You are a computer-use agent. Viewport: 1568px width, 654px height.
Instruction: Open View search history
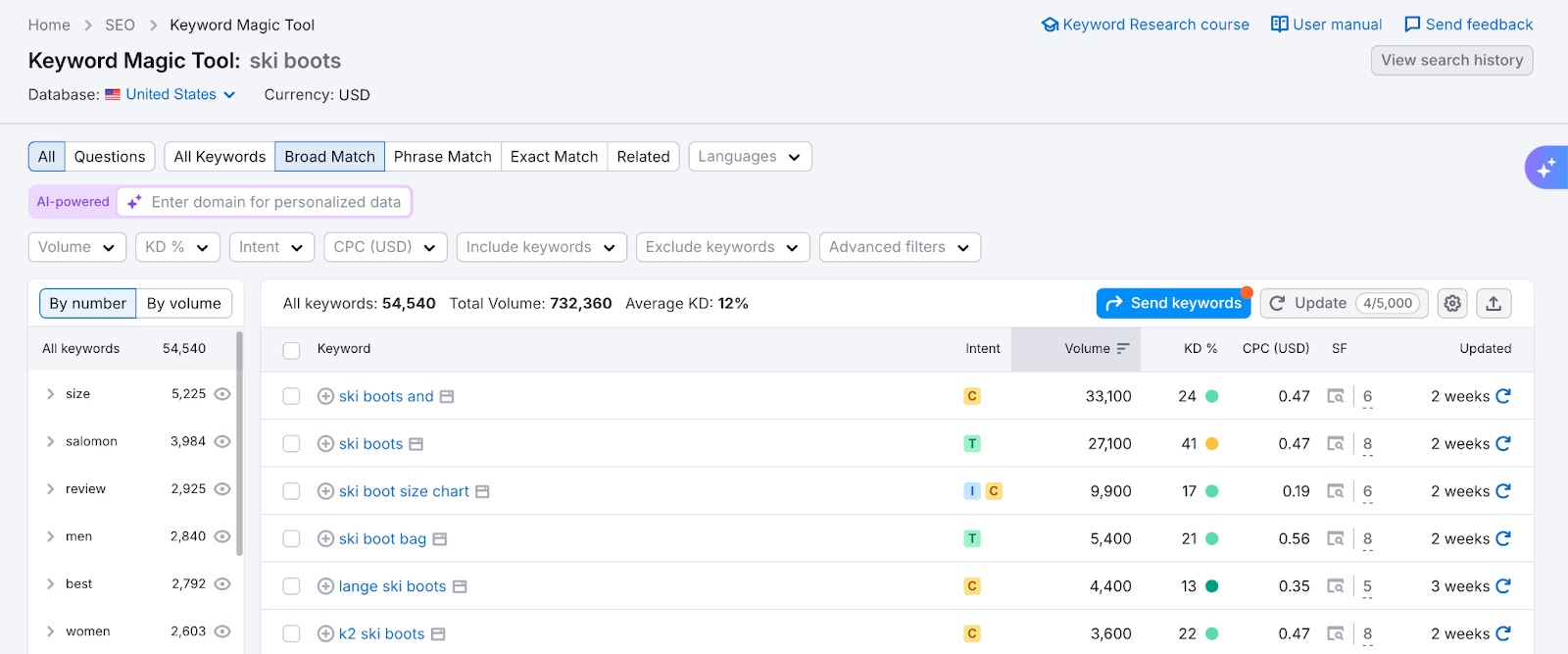coord(1451,61)
